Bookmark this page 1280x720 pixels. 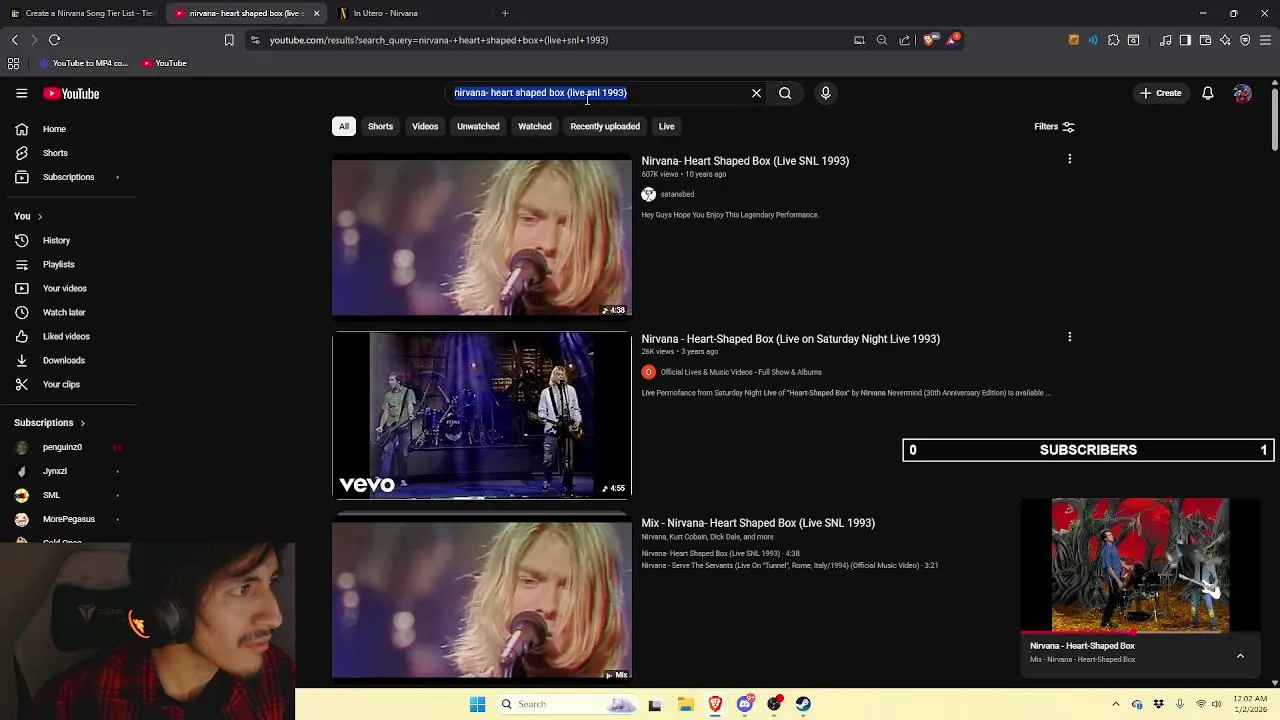[229, 40]
